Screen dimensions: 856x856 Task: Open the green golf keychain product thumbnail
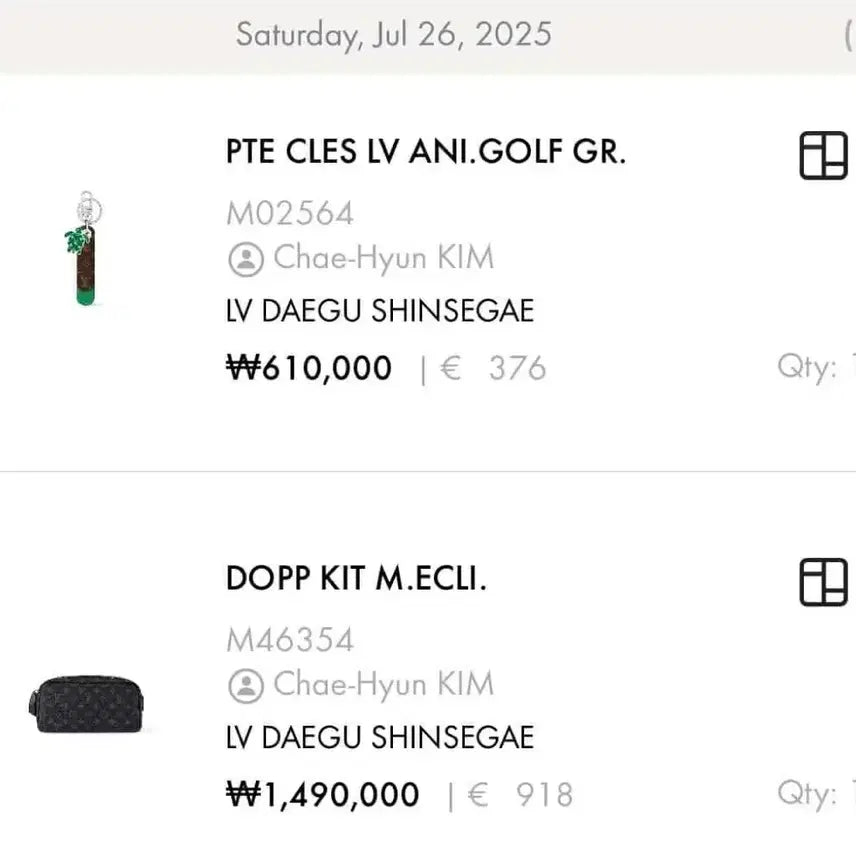click(86, 250)
